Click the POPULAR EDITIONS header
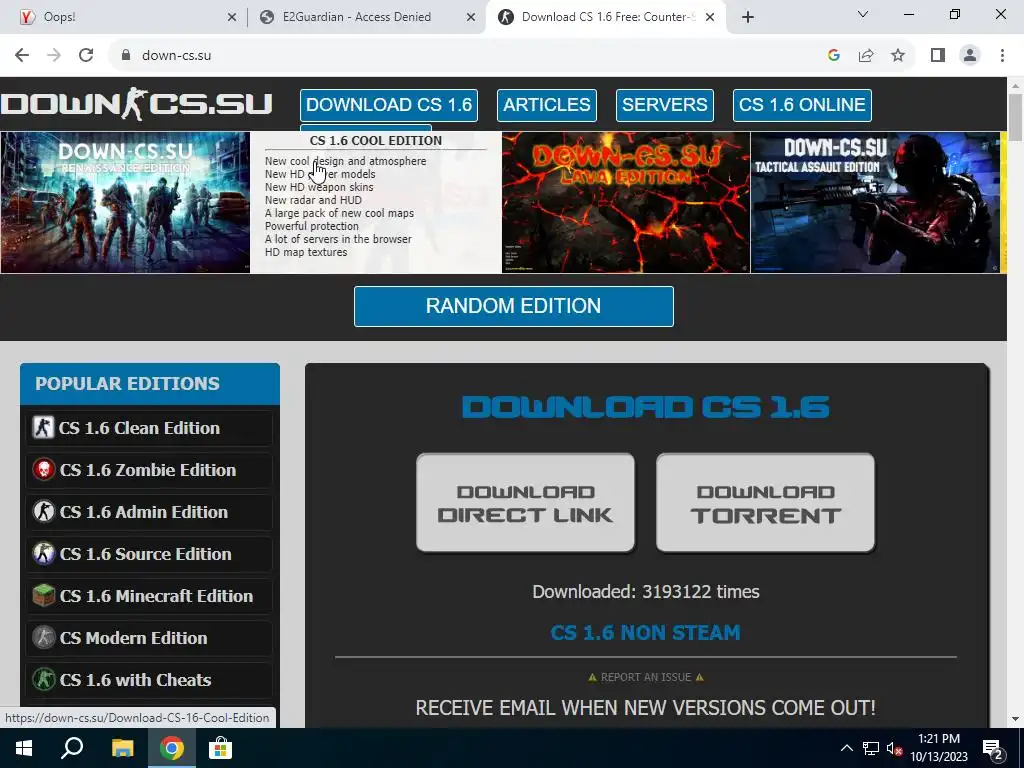The width and height of the screenshot is (1024, 768). click(150, 384)
